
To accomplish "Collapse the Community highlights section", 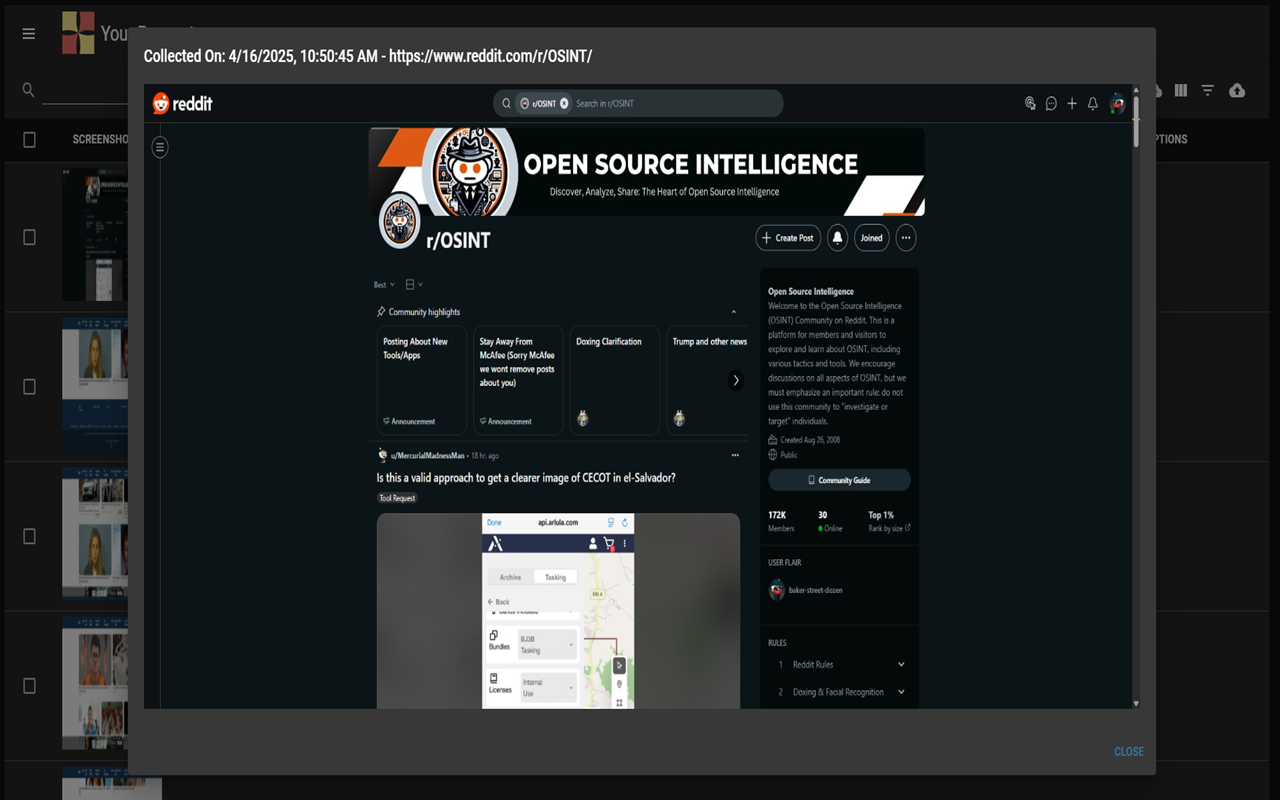I will tap(733, 312).
